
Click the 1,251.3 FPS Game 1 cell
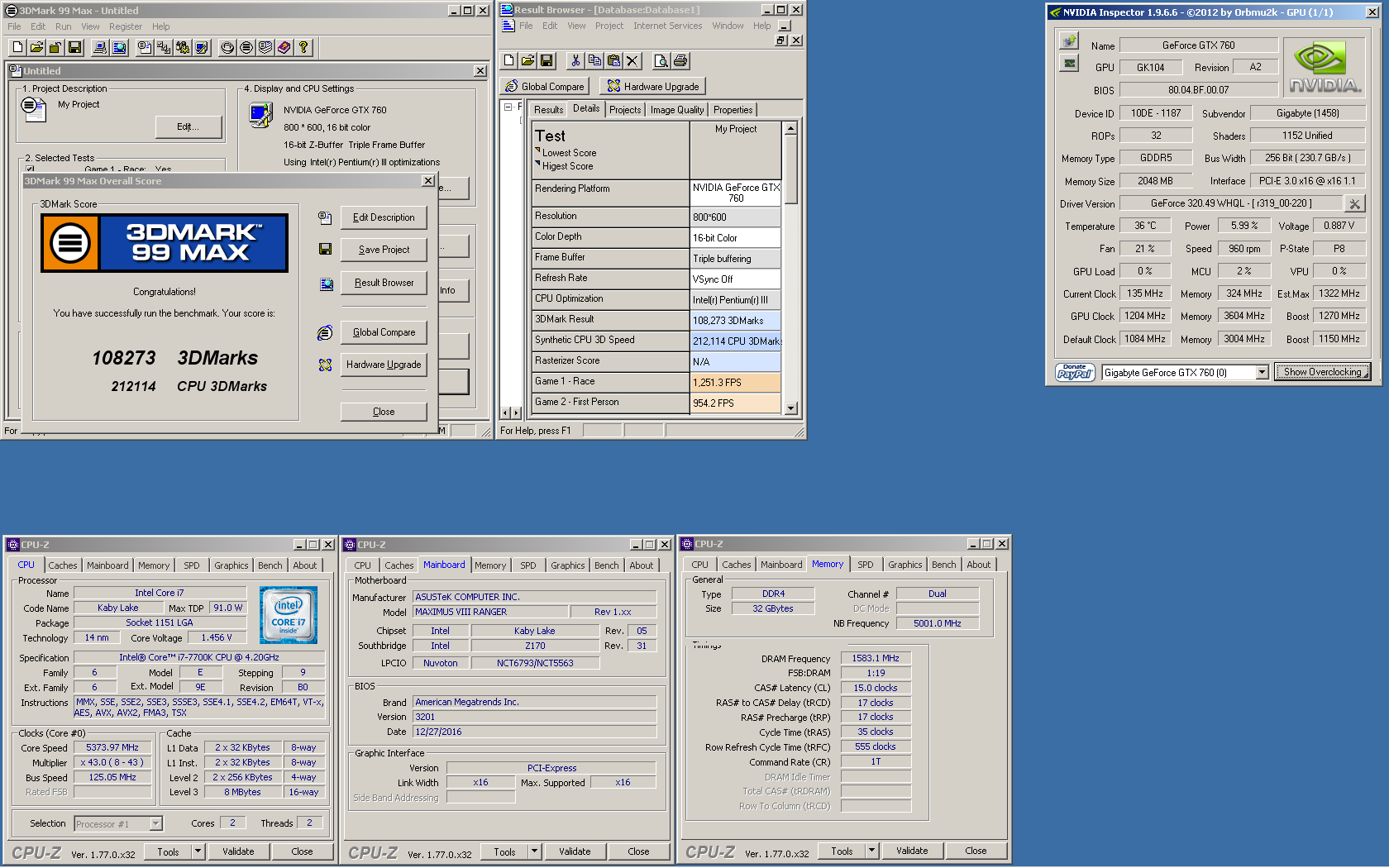tap(736, 383)
